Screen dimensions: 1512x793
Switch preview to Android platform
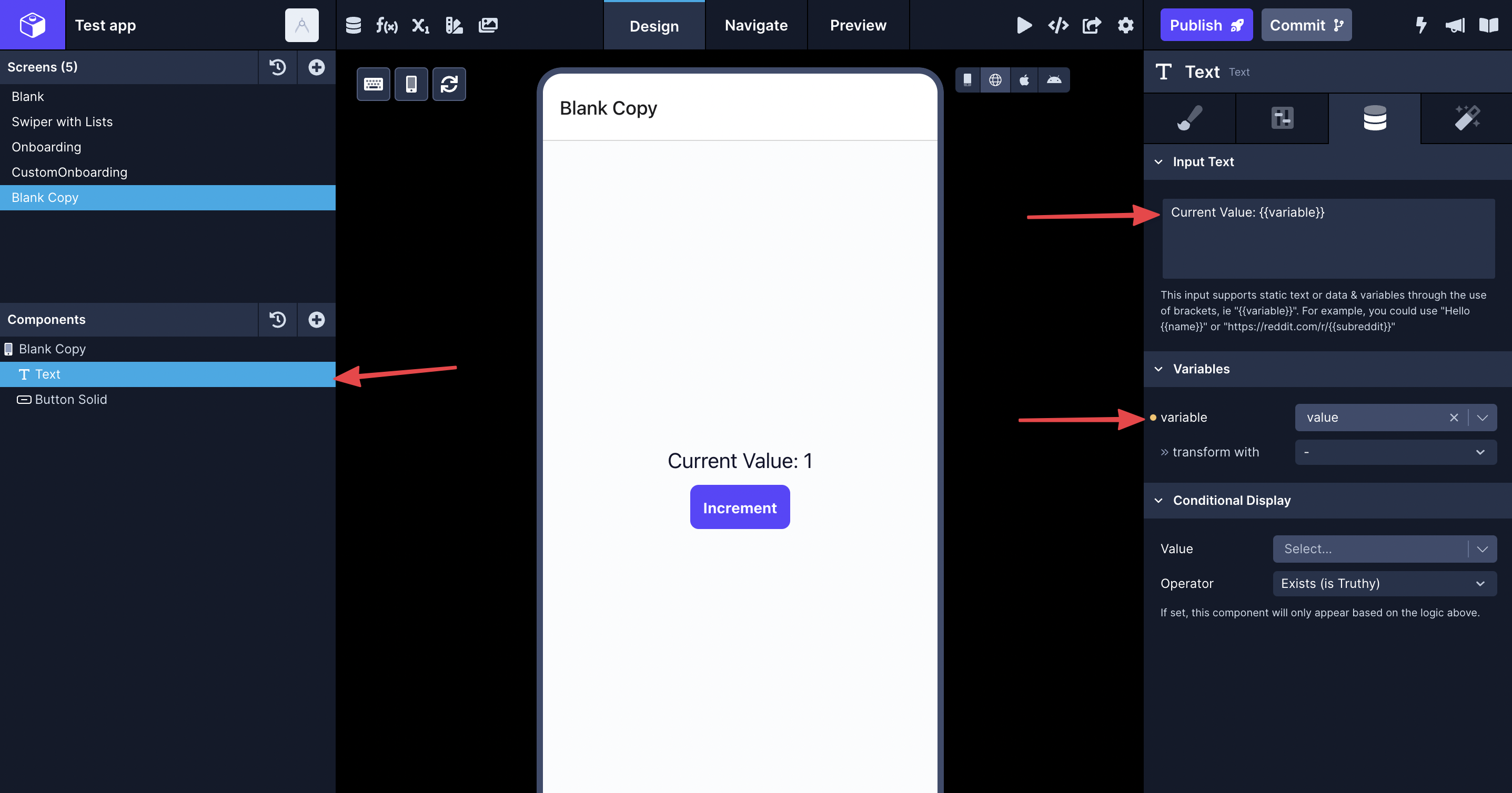pyautogui.click(x=1054, y=80)
